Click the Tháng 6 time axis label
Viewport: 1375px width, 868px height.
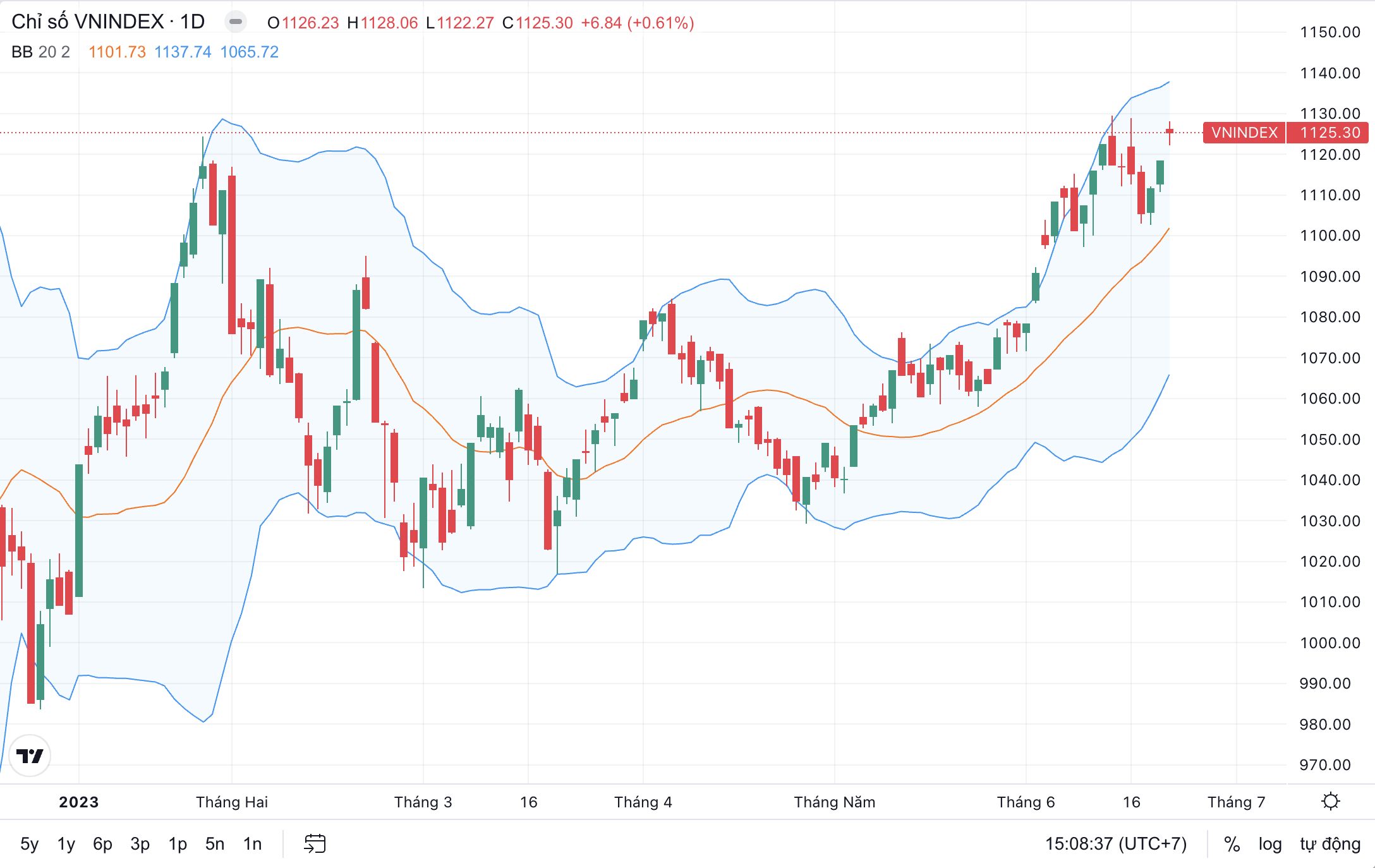click(1026, 802)
